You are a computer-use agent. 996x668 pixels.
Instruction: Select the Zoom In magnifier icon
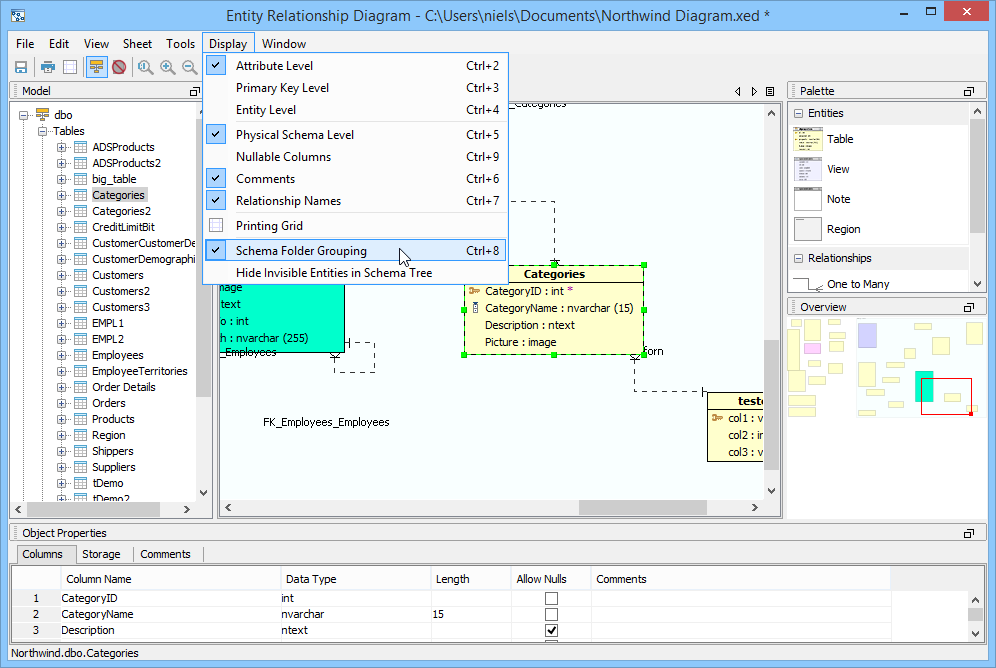tap(167, 67)
